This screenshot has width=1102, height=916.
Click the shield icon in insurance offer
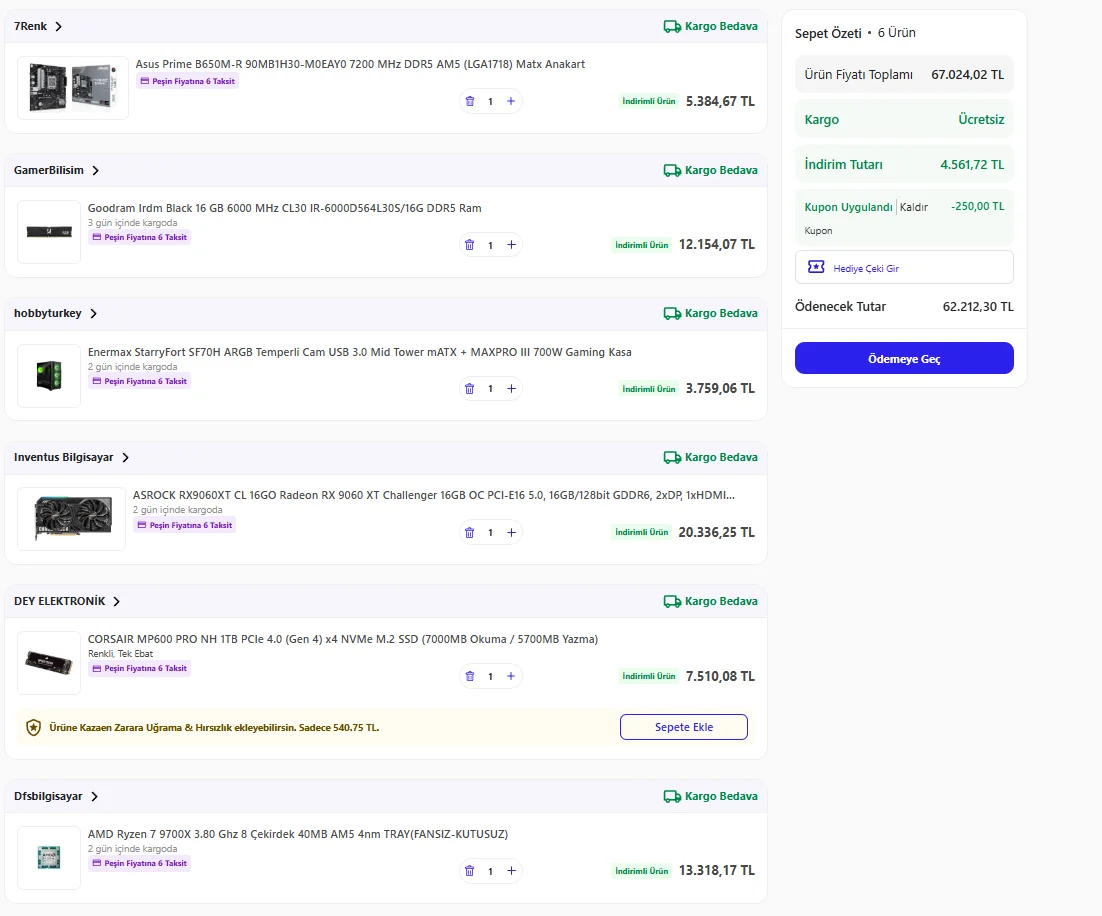click(33, 728)
